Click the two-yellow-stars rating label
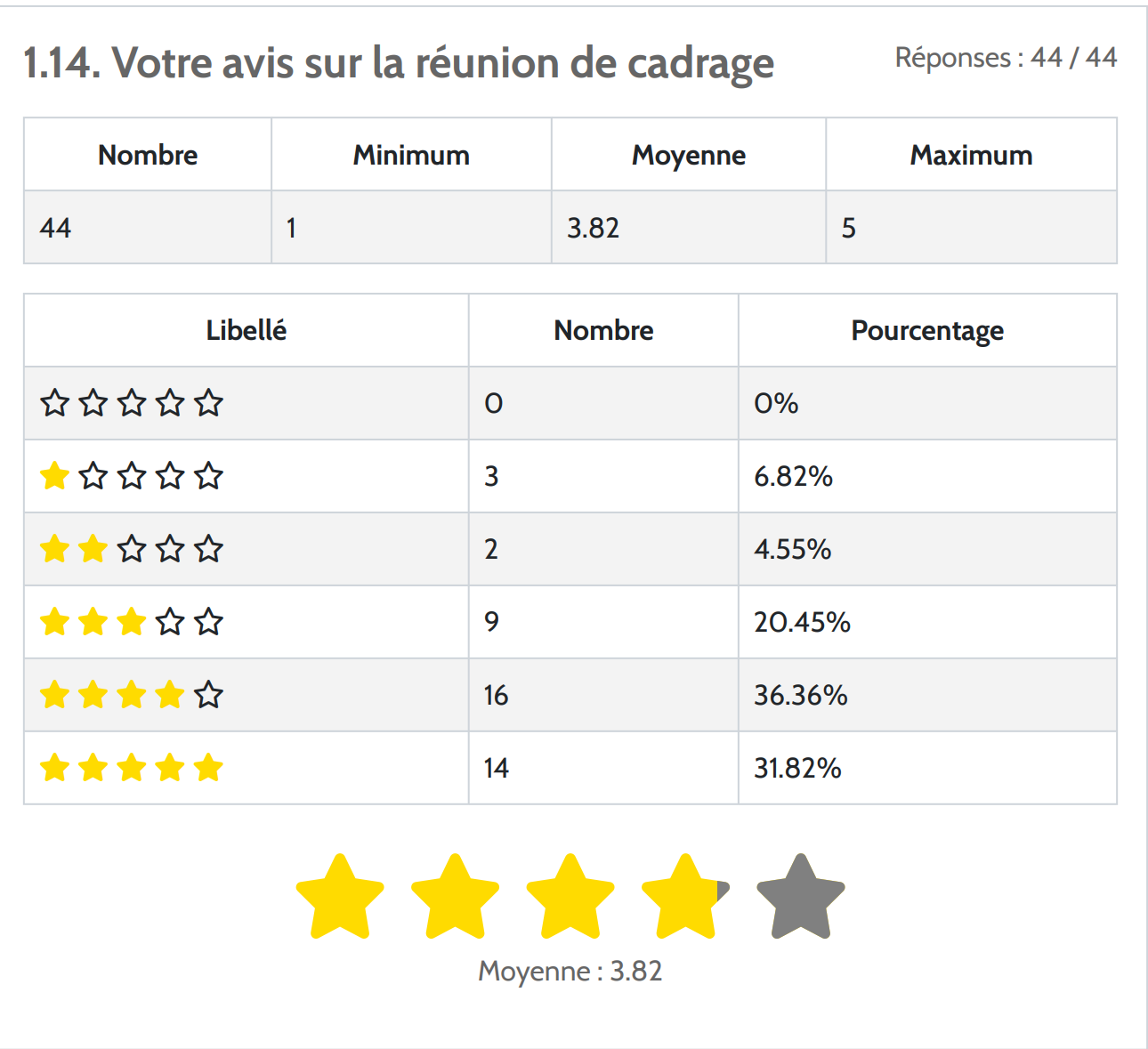Image resolution: width=1148 pixels, height=1049 pixels. (x=132, y=549)
